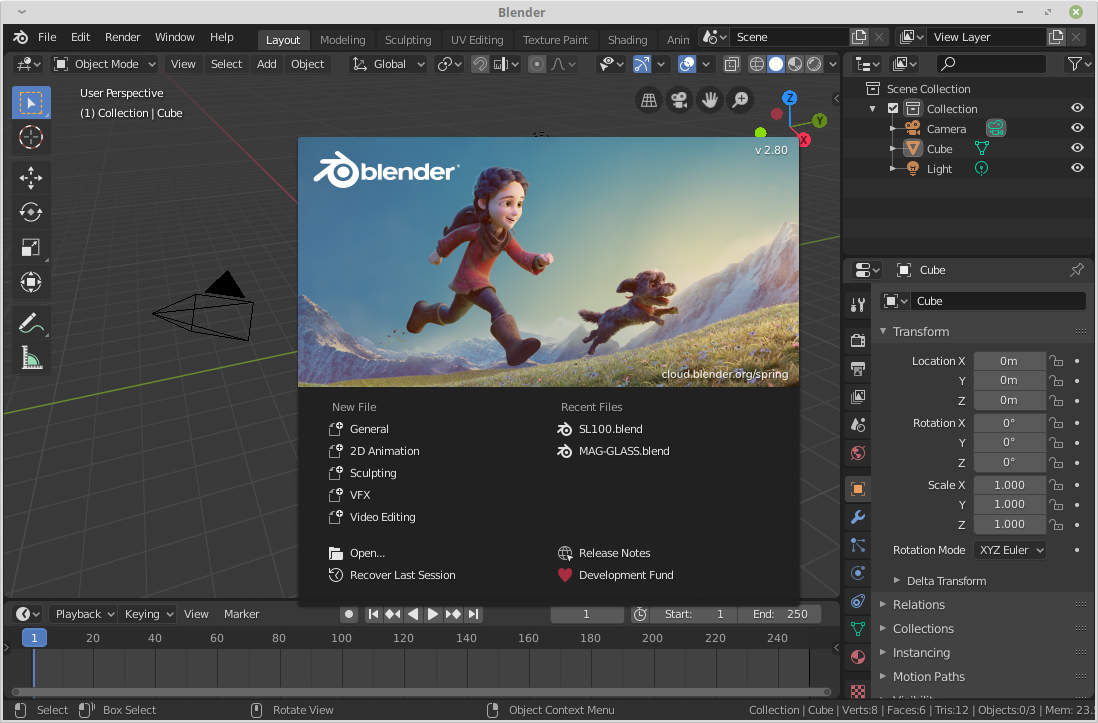Viewport: 1098px width, 723px height.
Task: Select the Measure tool
Action: click(x=30, y=357)
